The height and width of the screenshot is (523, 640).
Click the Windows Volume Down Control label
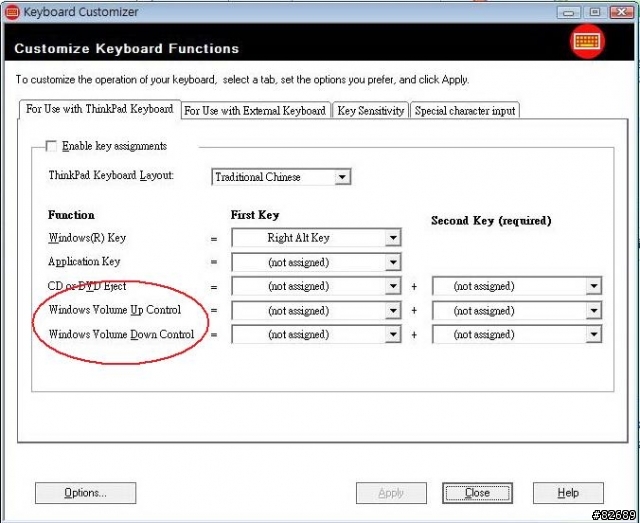(121, 334)
